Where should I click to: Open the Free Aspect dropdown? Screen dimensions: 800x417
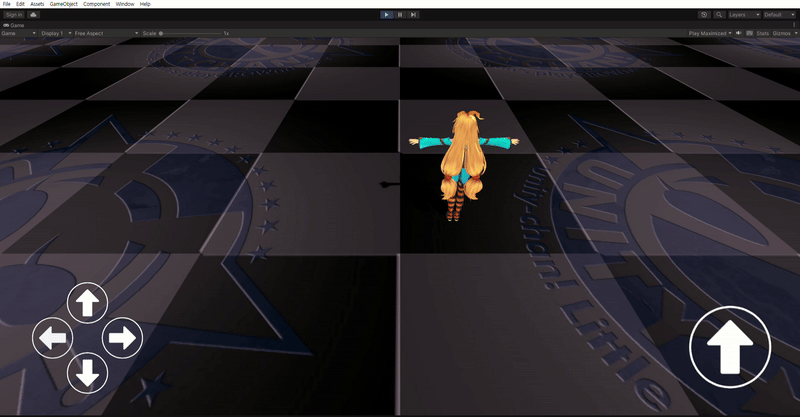(x=106, y=33)
